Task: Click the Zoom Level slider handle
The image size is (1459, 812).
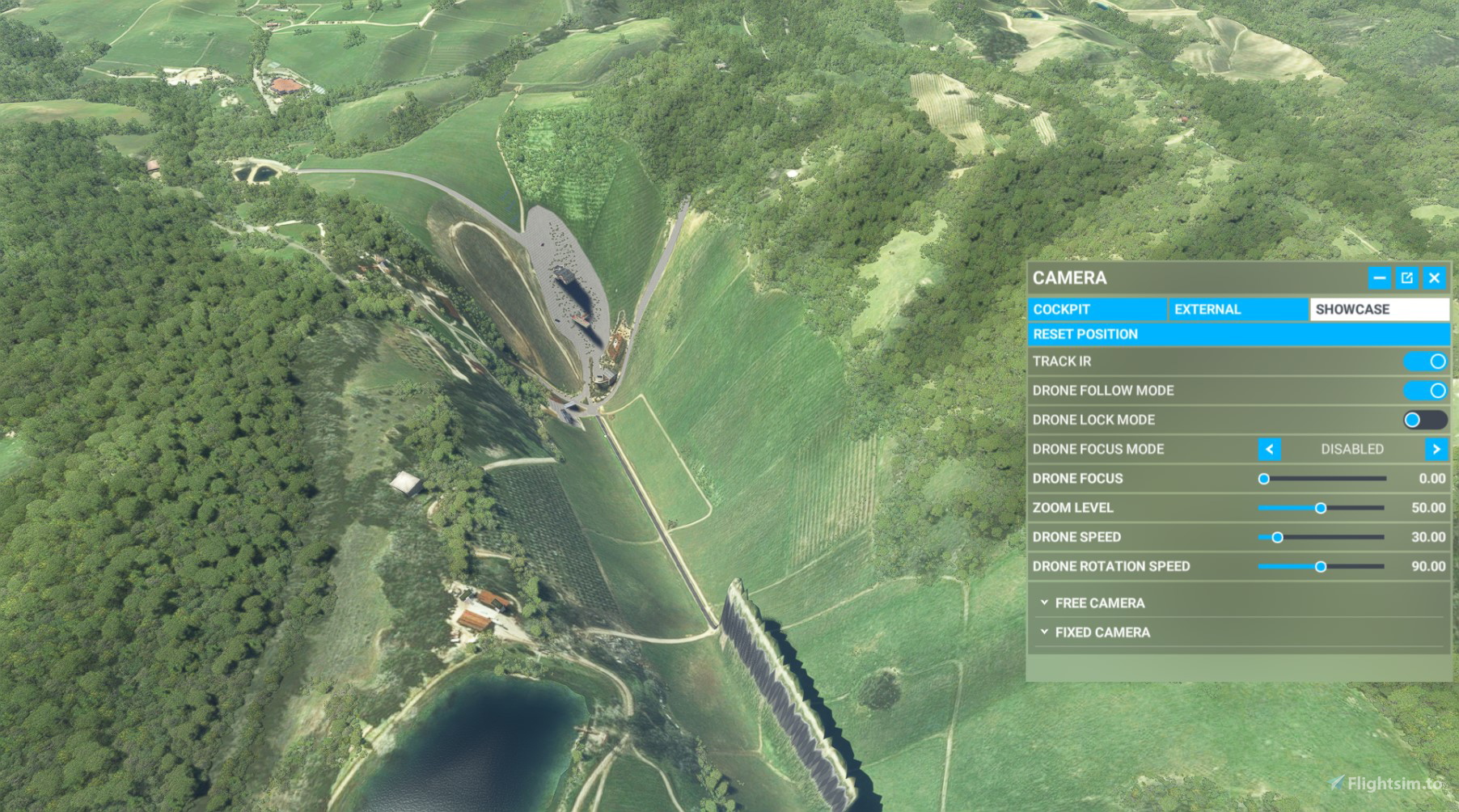Action: (x=1322, y=508)
